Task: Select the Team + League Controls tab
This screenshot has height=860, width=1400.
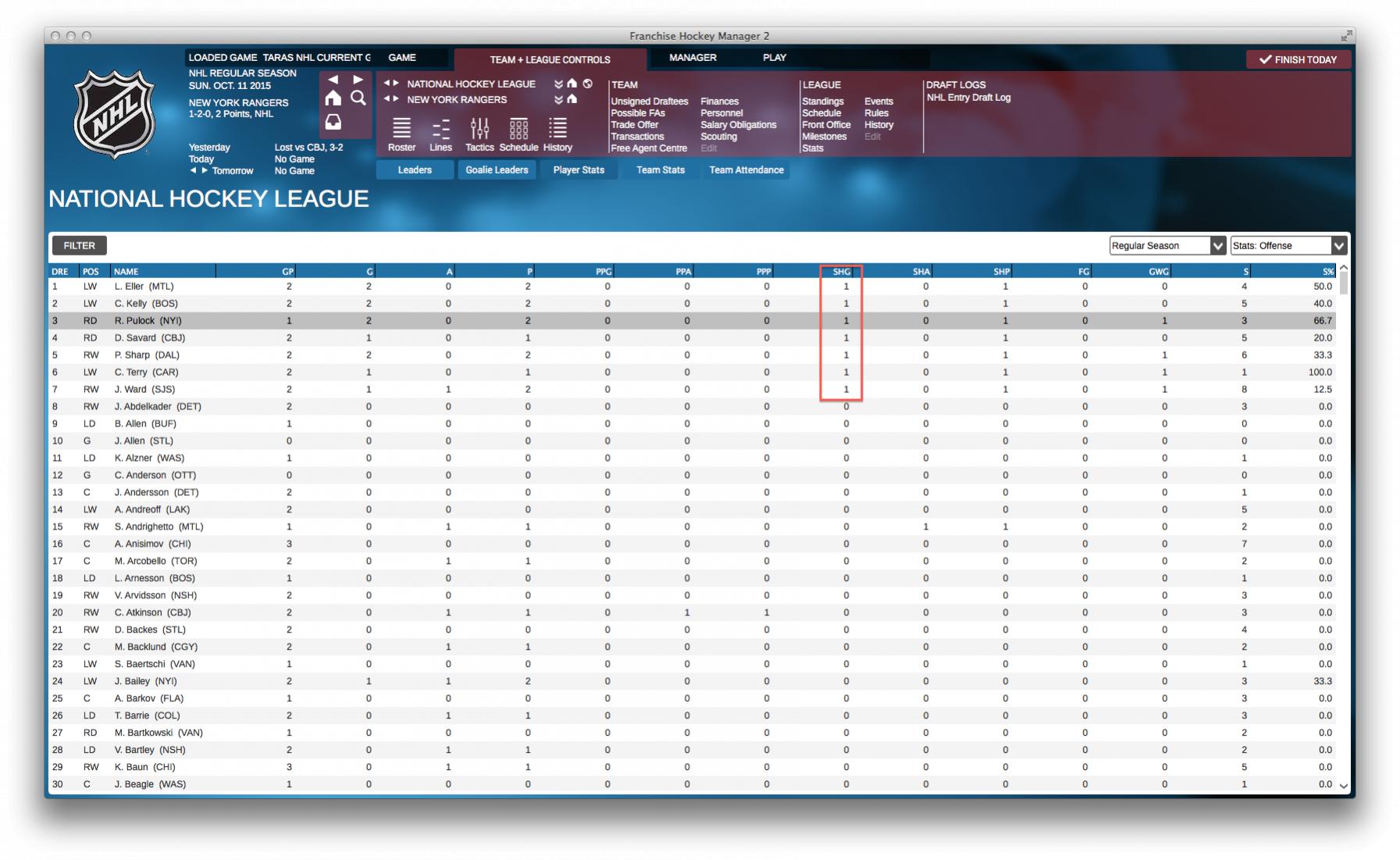Action: [x=550, y=59]
